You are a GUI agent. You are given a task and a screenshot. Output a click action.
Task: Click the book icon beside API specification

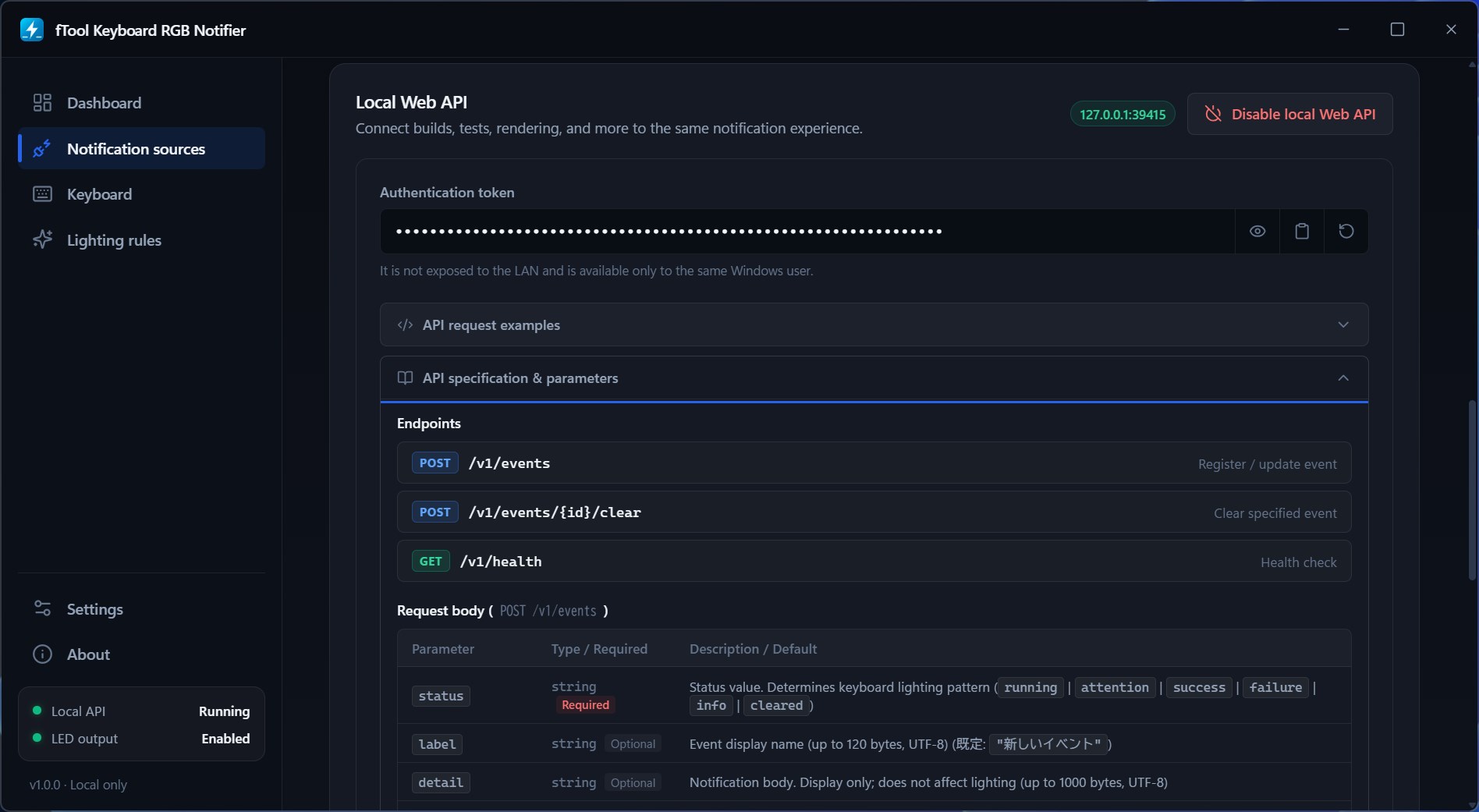[405, 378]
